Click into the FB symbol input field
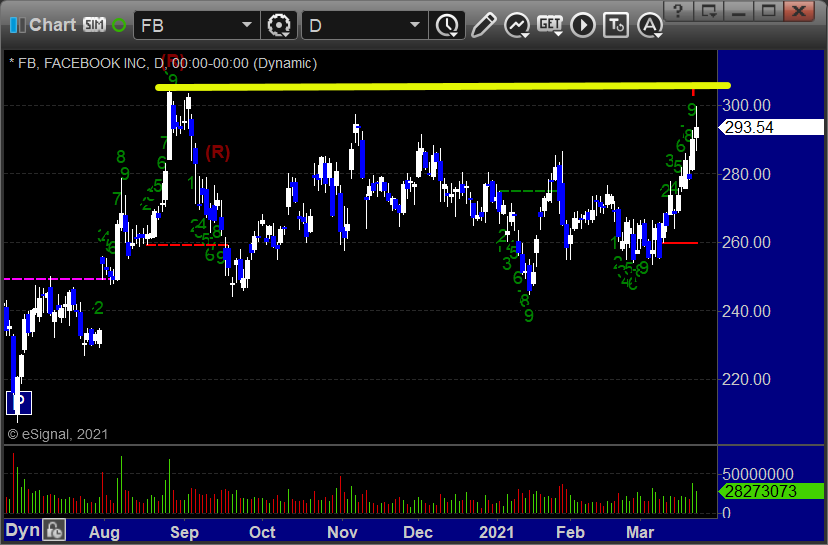This screenshot has width=828, height=545. pyautogui.click(x=187, y=25)
